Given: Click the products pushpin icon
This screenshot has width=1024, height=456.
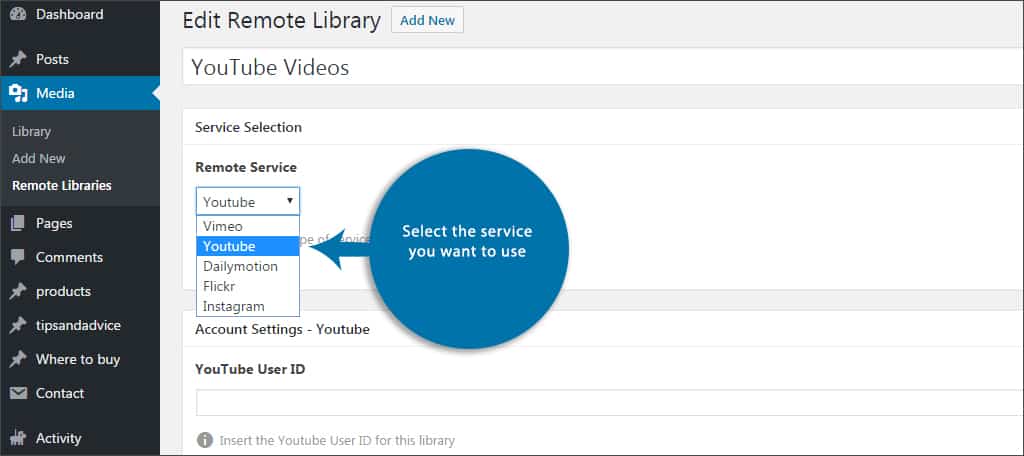Looking at the screenshot, I should [18, 291].
